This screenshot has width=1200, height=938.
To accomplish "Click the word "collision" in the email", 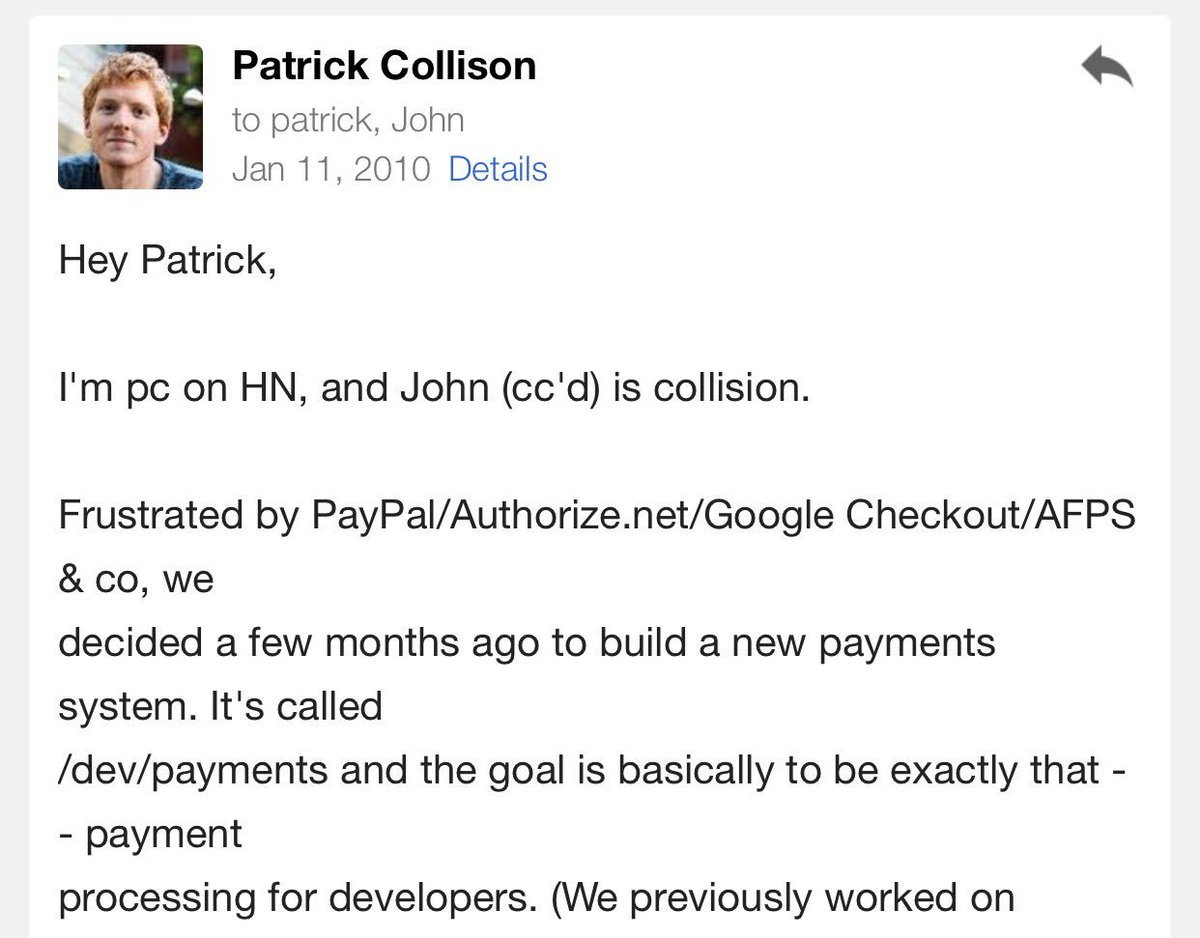I will point(729,387).
